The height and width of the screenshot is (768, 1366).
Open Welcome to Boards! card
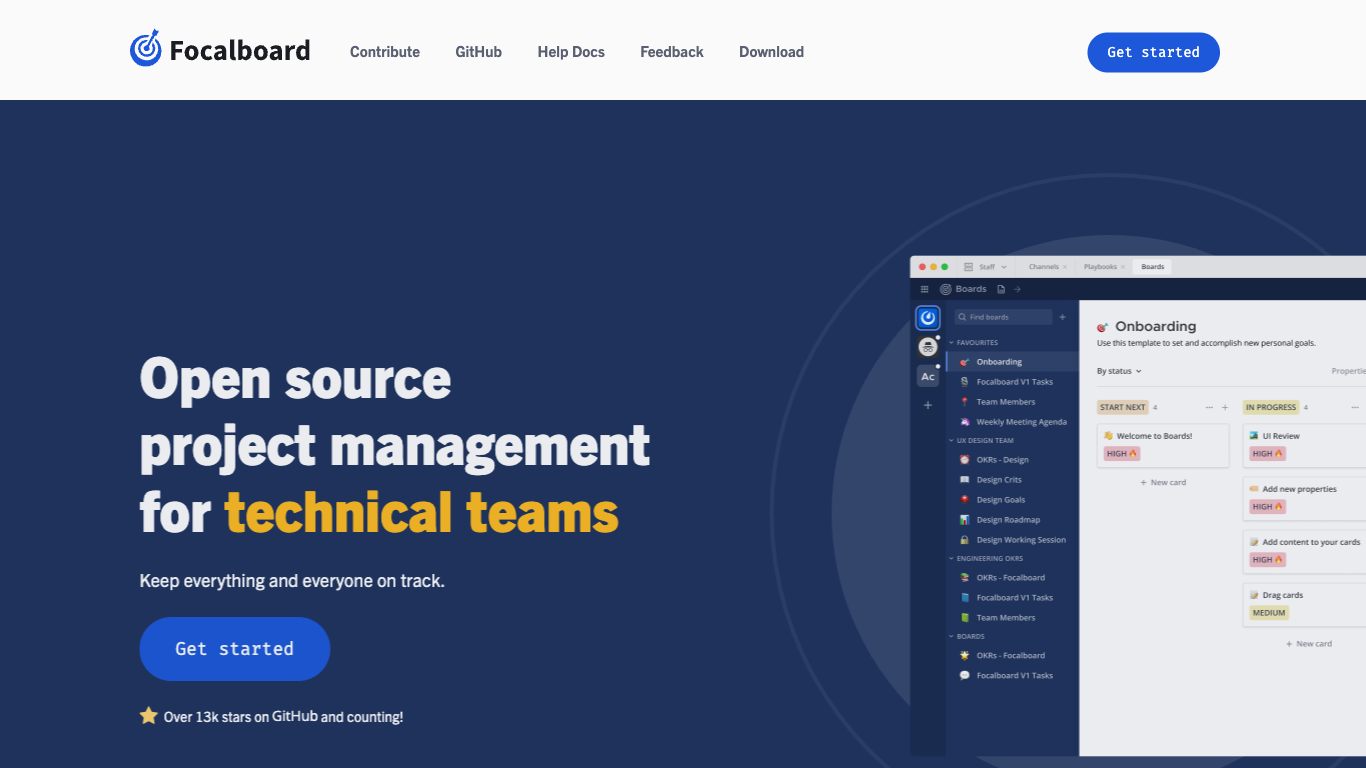coord(1163,446)
